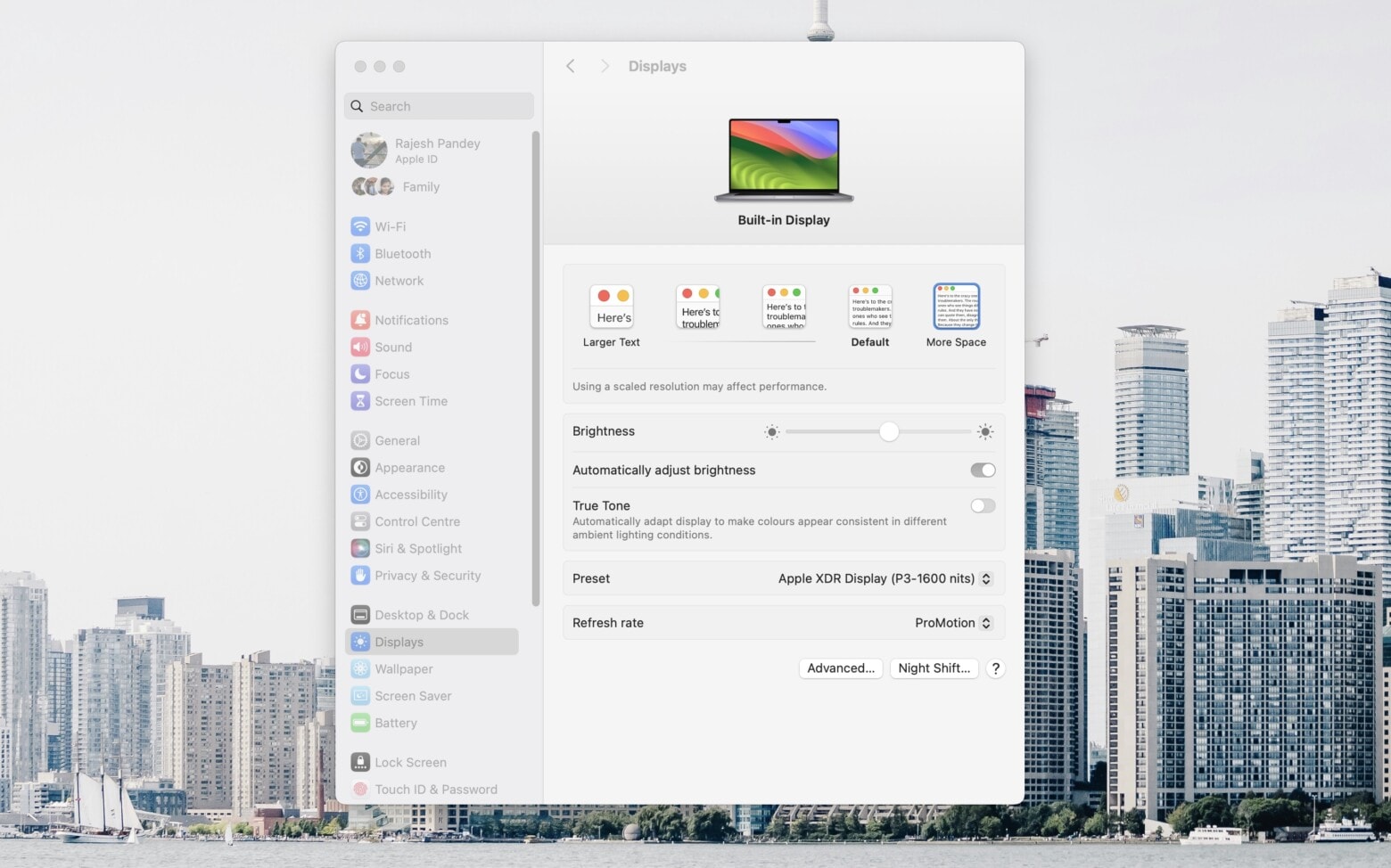Open help with the question mark button

click(996, 668)
